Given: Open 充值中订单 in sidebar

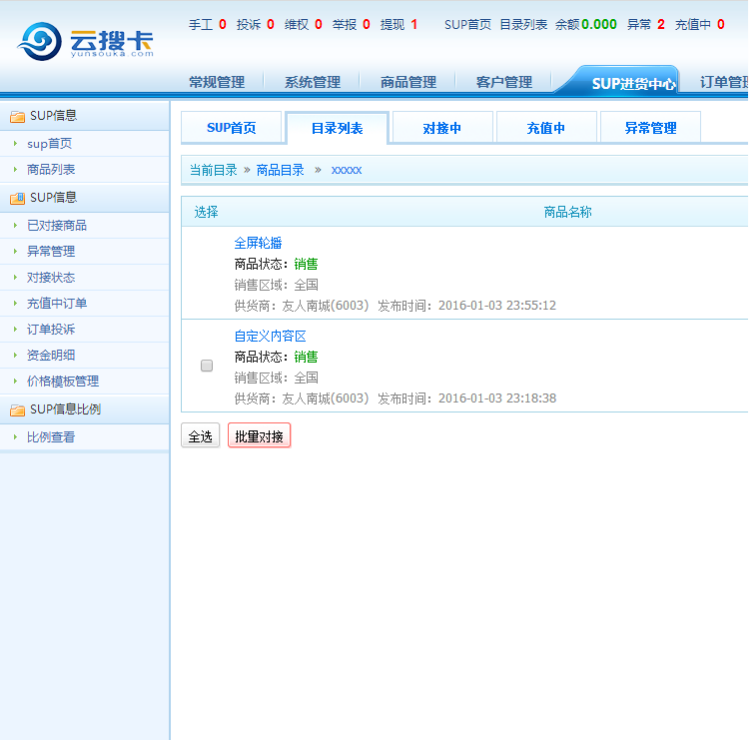Looking at the screenshot, I should pyautogui.click(x=57, y=303).
